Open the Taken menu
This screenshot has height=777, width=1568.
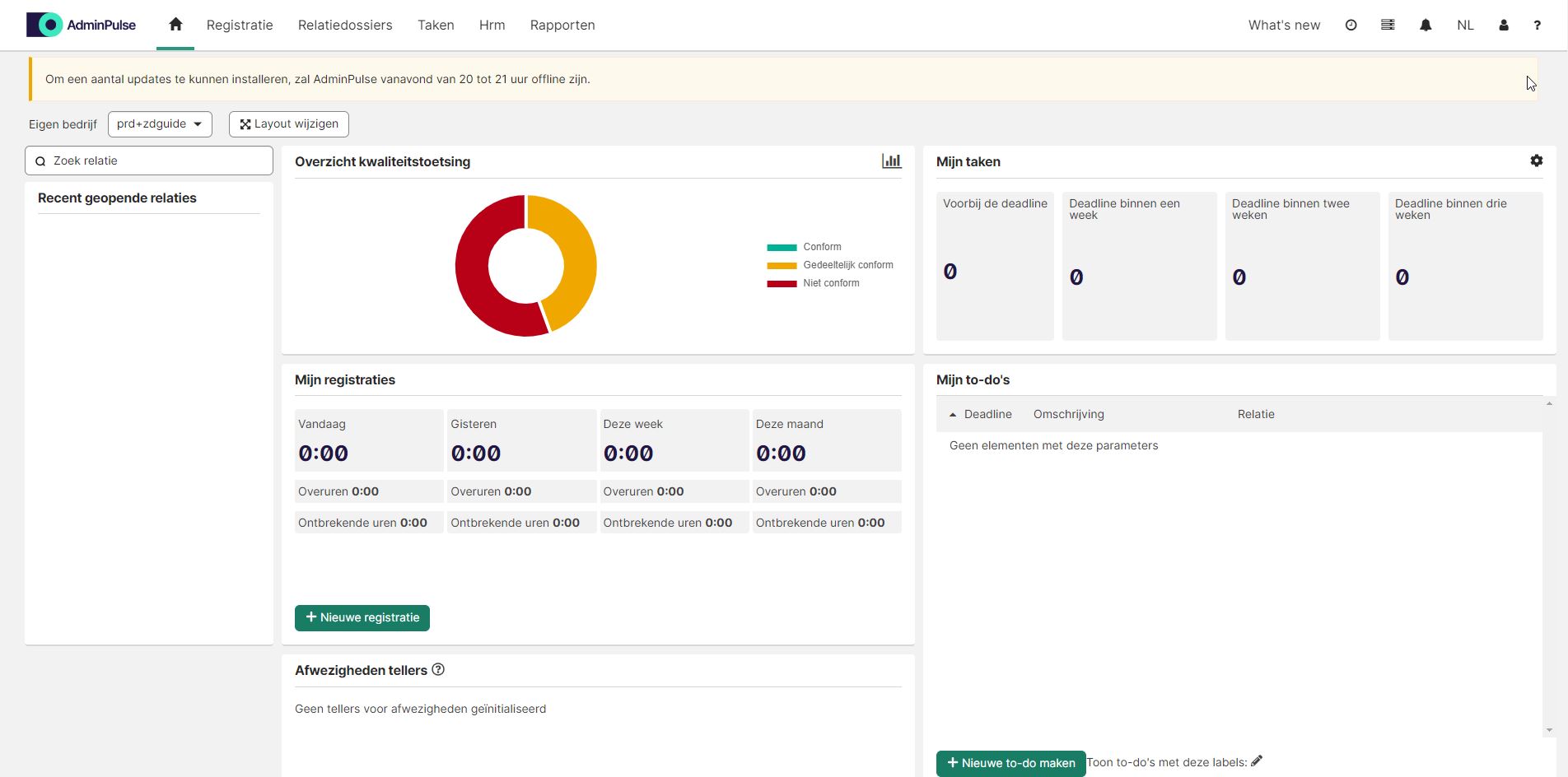coord(436,26)
